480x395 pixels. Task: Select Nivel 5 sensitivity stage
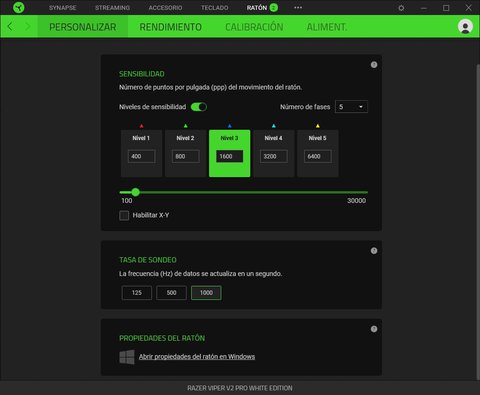(317, 153)
